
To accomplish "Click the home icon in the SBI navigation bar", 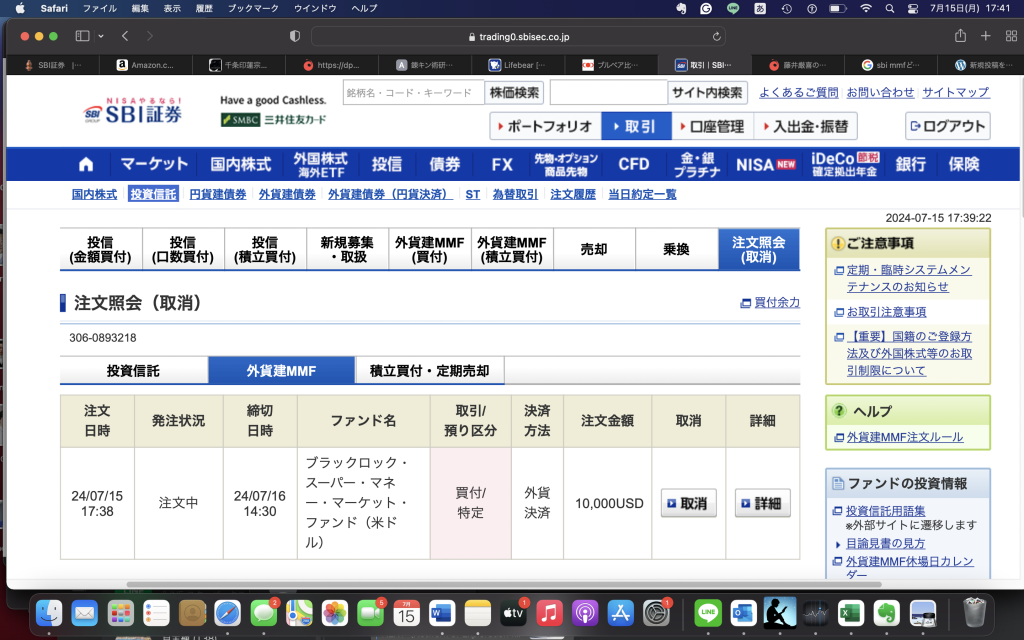I will click(85, 163).
